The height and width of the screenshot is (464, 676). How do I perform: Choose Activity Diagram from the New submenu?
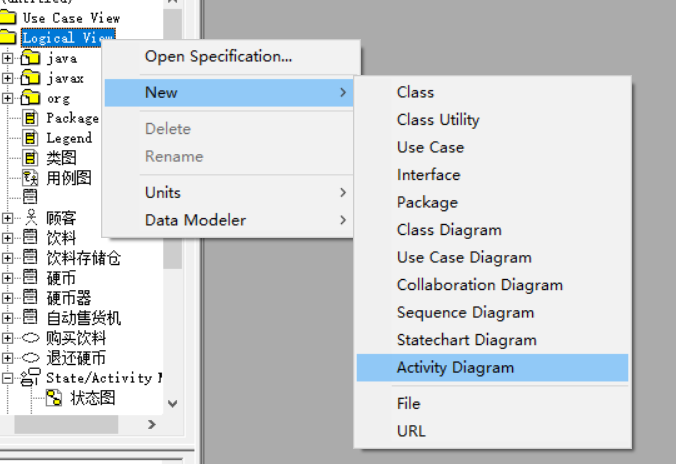(455, 368)
